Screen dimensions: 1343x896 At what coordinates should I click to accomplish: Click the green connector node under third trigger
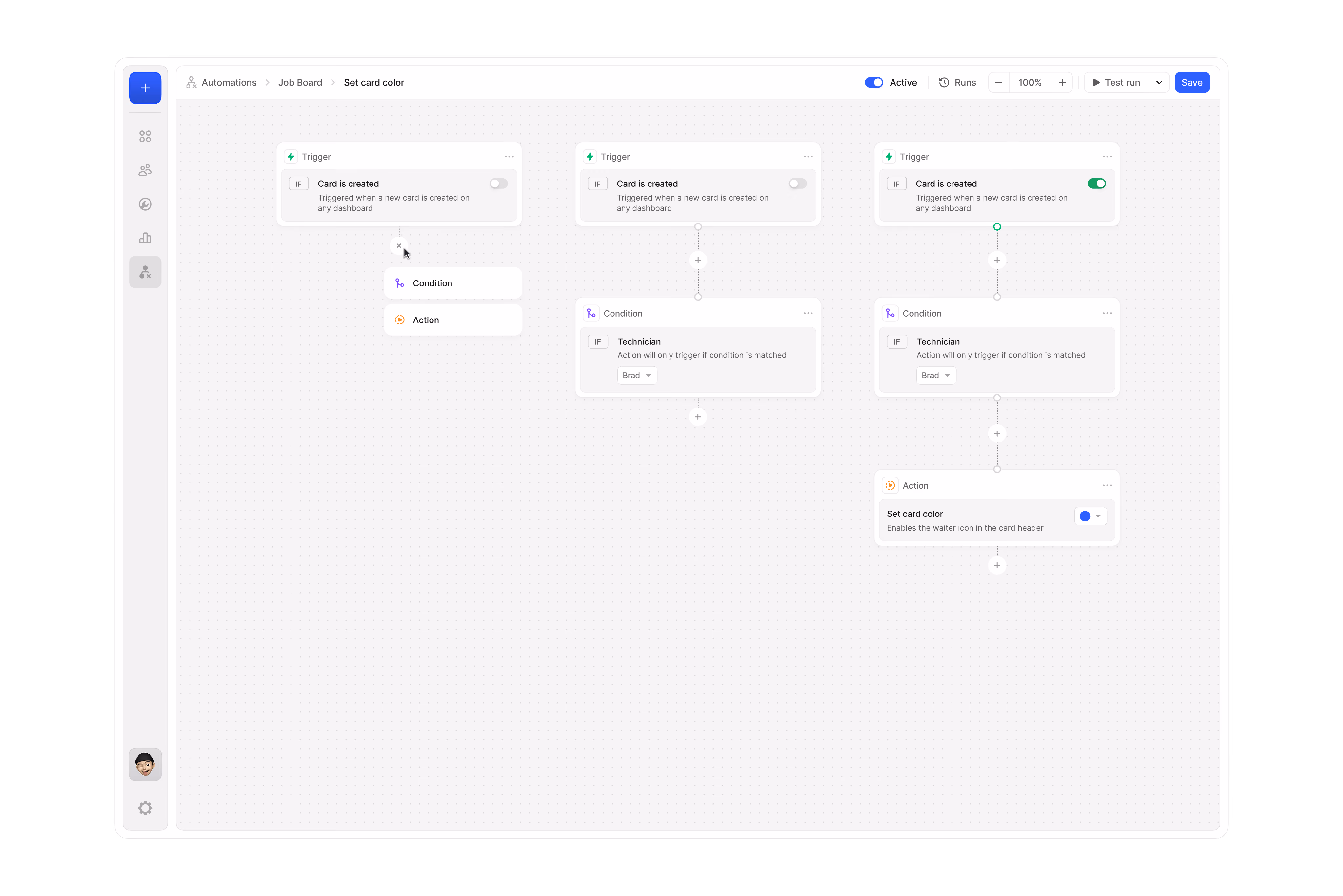click(997, 227)
